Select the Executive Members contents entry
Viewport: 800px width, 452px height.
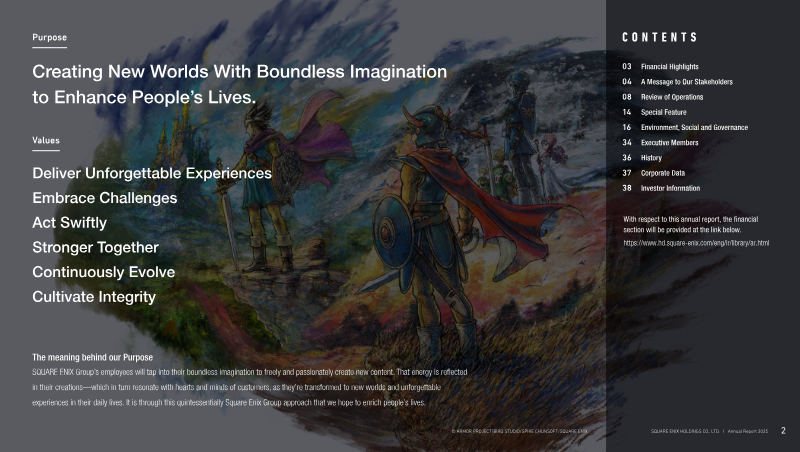[669, 143]
